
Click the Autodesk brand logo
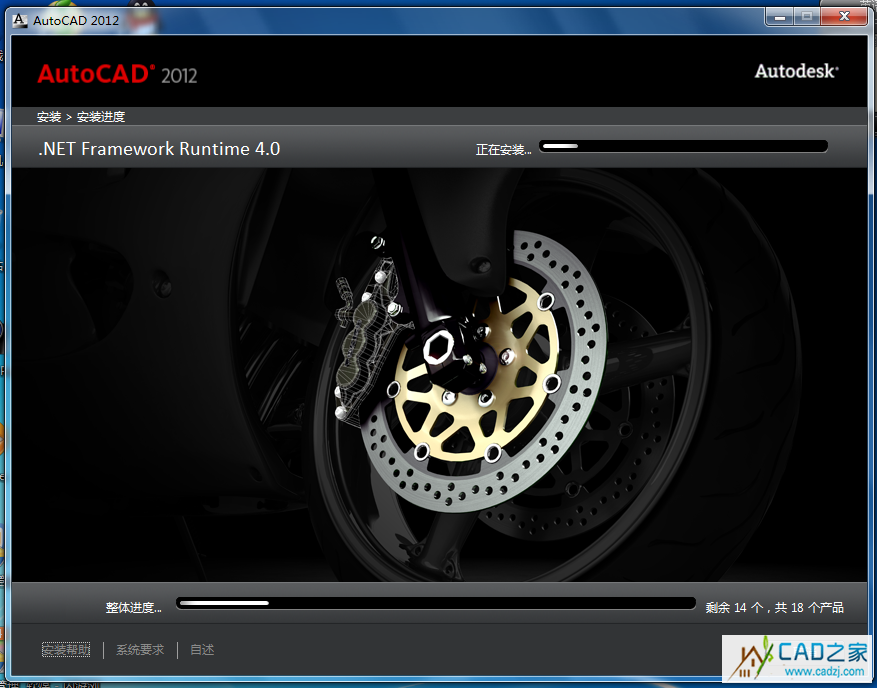(x=796, y=71)
